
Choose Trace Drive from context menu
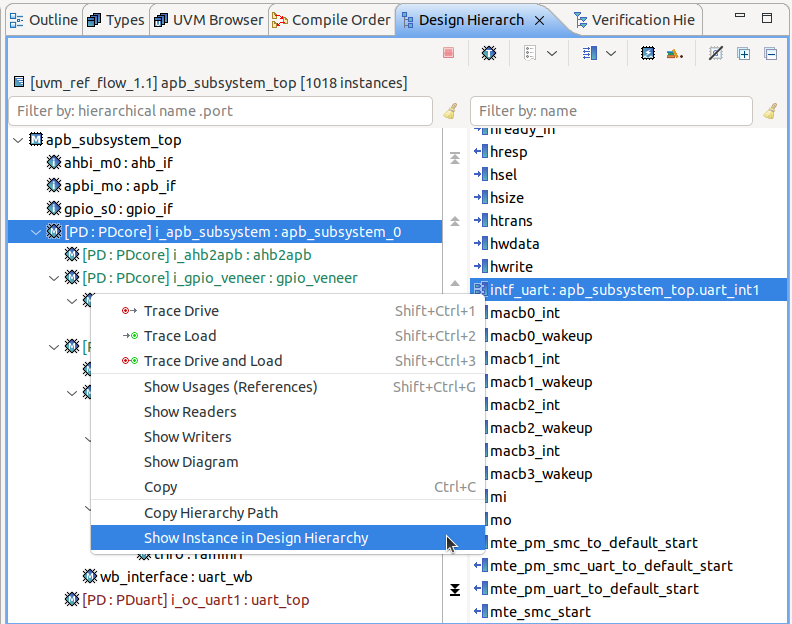[x=287, y=311]
